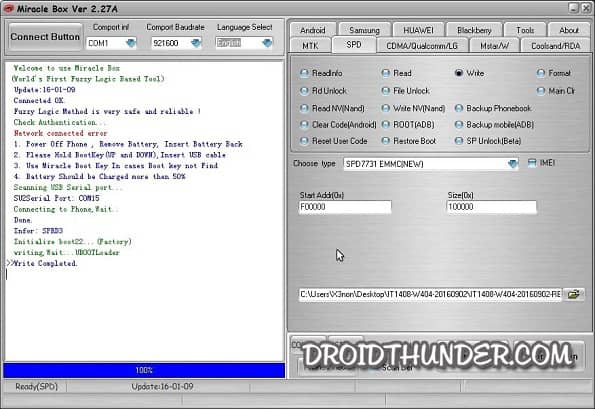
Task: Select the SPD tab
Action: (354, 45)
